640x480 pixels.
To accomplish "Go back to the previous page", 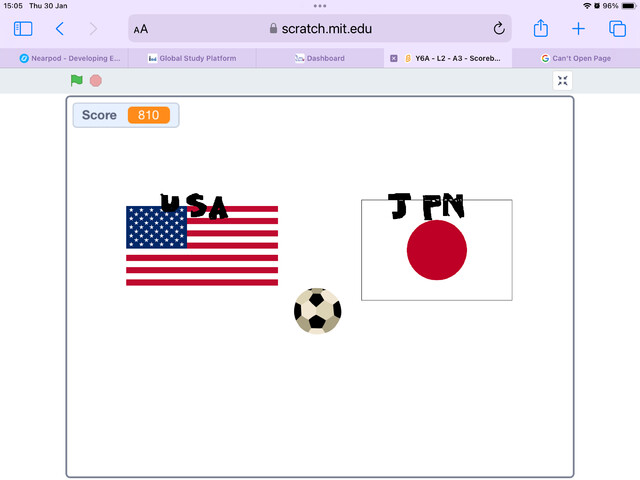I will click(x=60, y=29).
